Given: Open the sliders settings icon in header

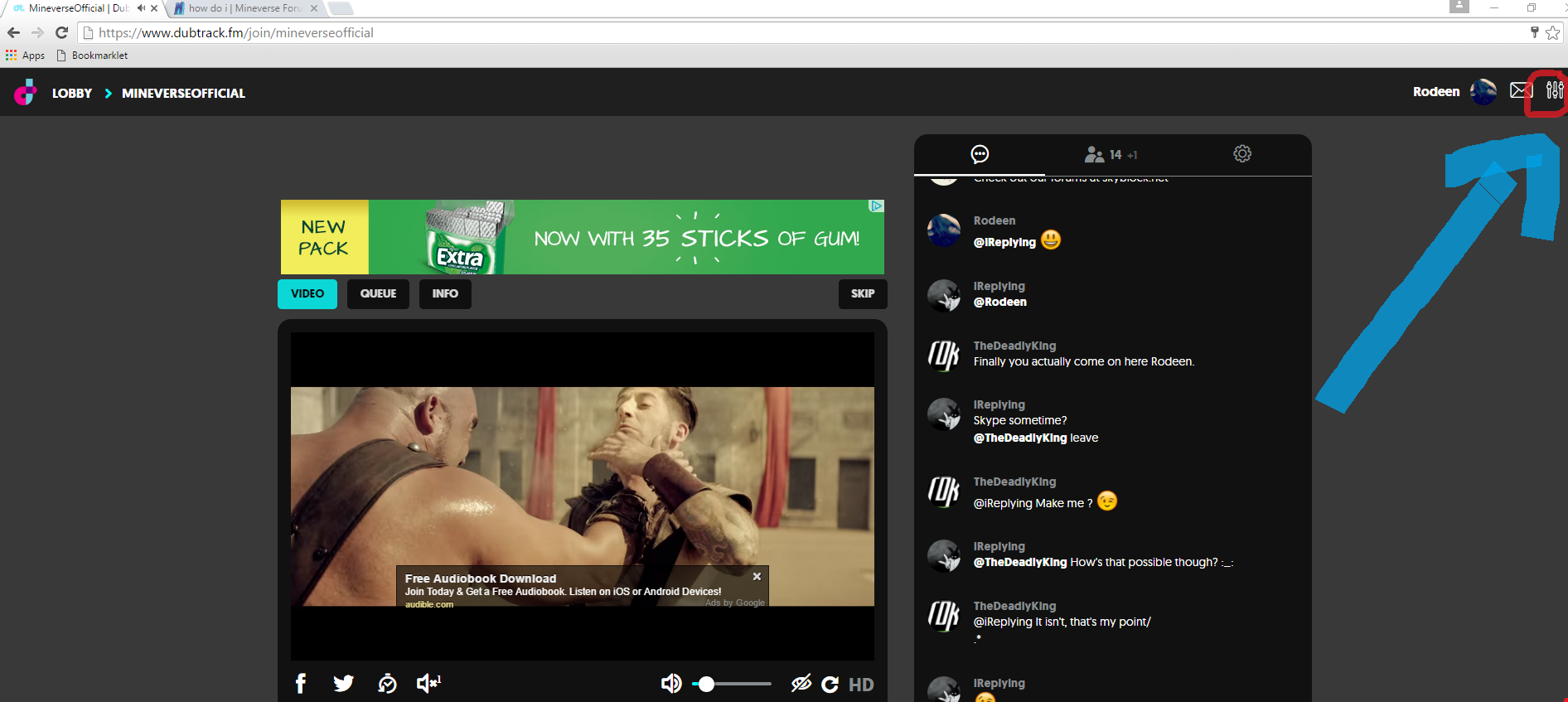Looking at the screenshot, I should coord(1554,90).
